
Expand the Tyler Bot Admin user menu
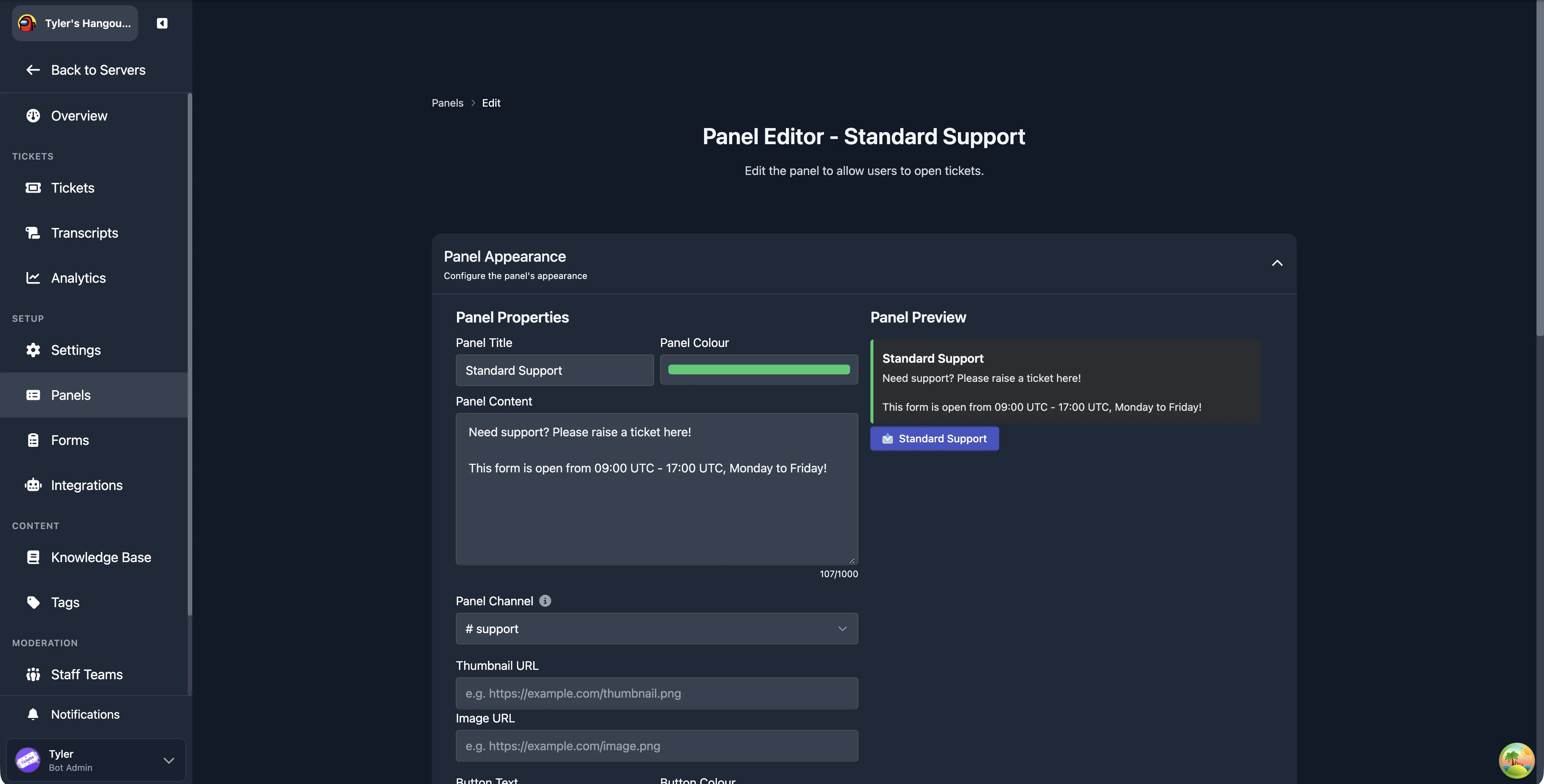pos(96,760)
